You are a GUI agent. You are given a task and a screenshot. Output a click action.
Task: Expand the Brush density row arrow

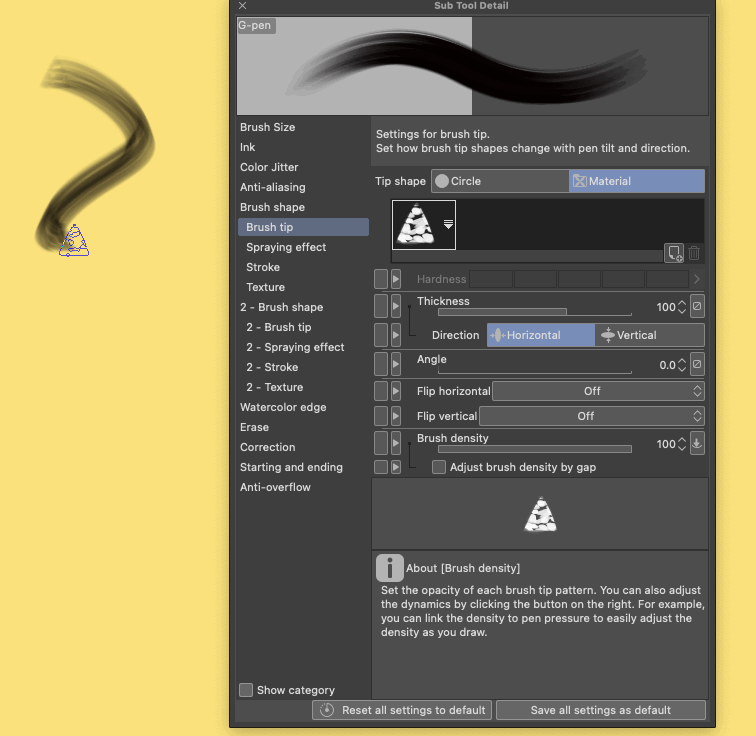click(396, 443)
